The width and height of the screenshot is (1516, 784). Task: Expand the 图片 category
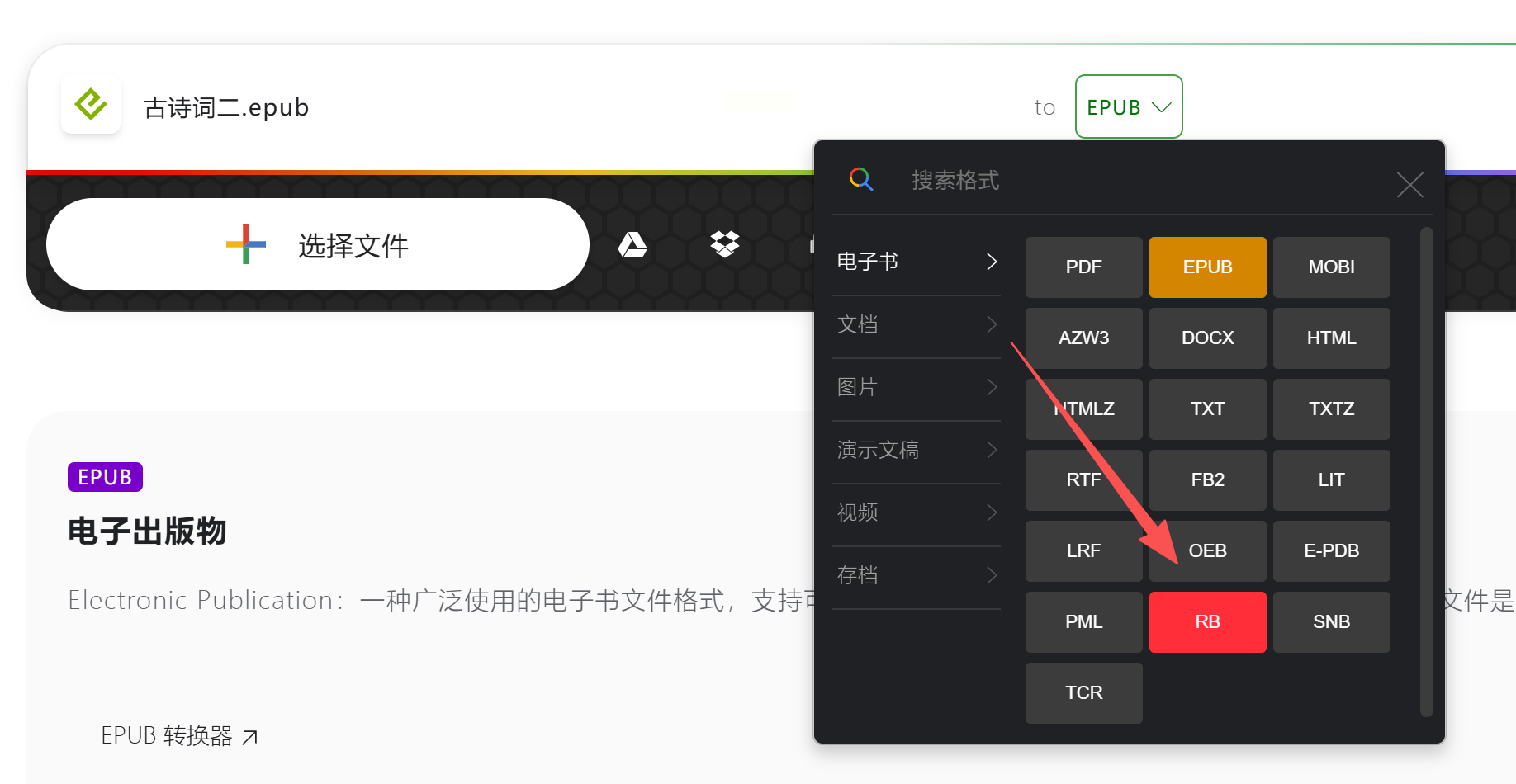(x=917, y=387)
